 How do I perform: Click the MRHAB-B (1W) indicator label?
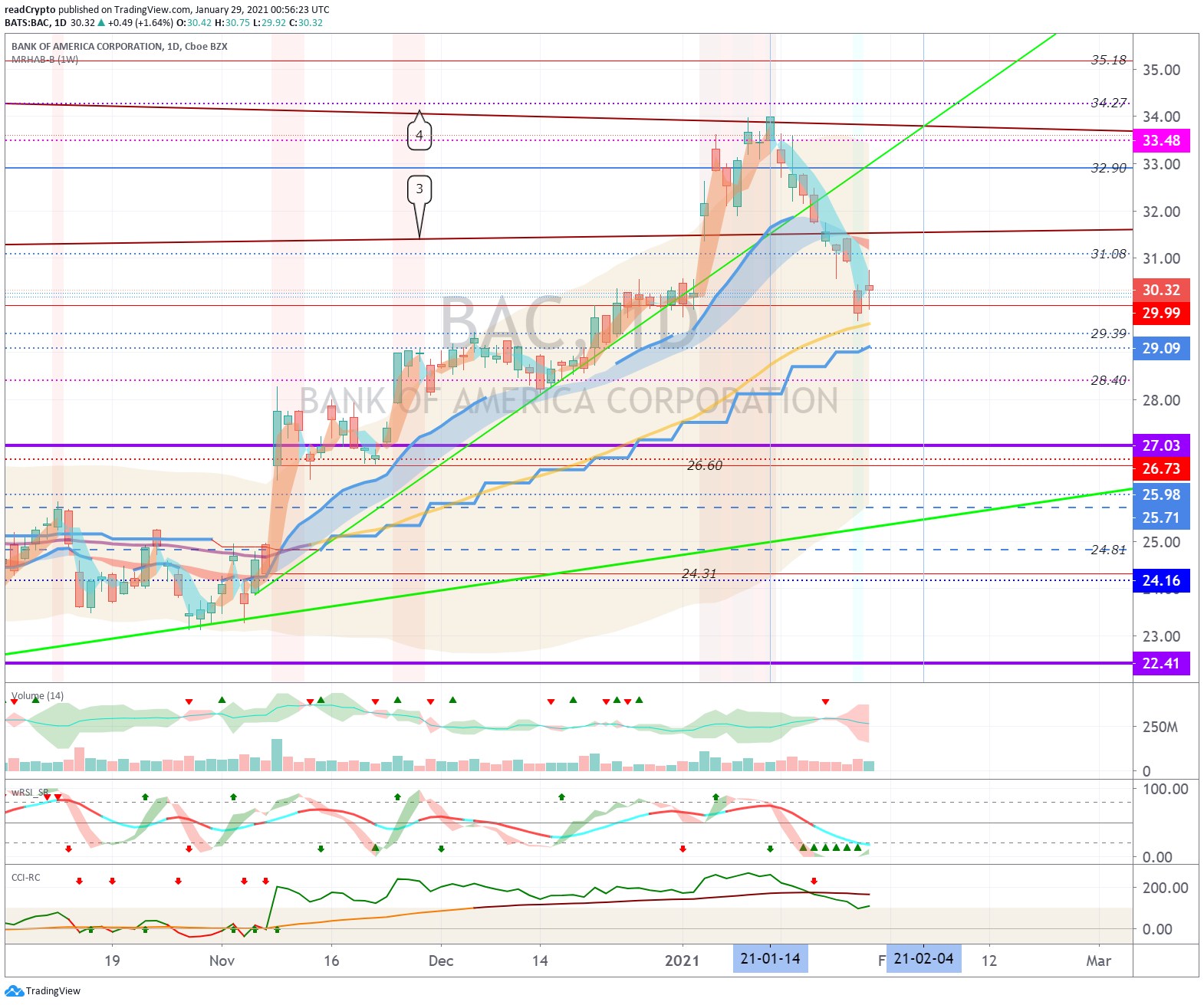point(44,59)
